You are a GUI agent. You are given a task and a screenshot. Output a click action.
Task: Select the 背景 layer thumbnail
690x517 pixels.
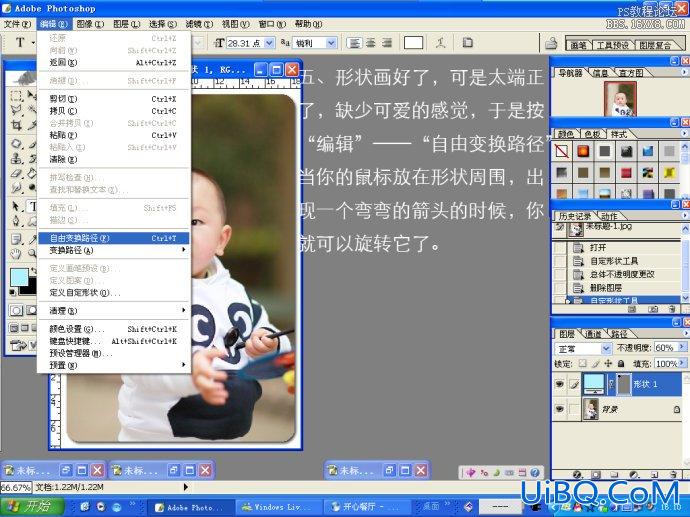(x=591, y=409)
